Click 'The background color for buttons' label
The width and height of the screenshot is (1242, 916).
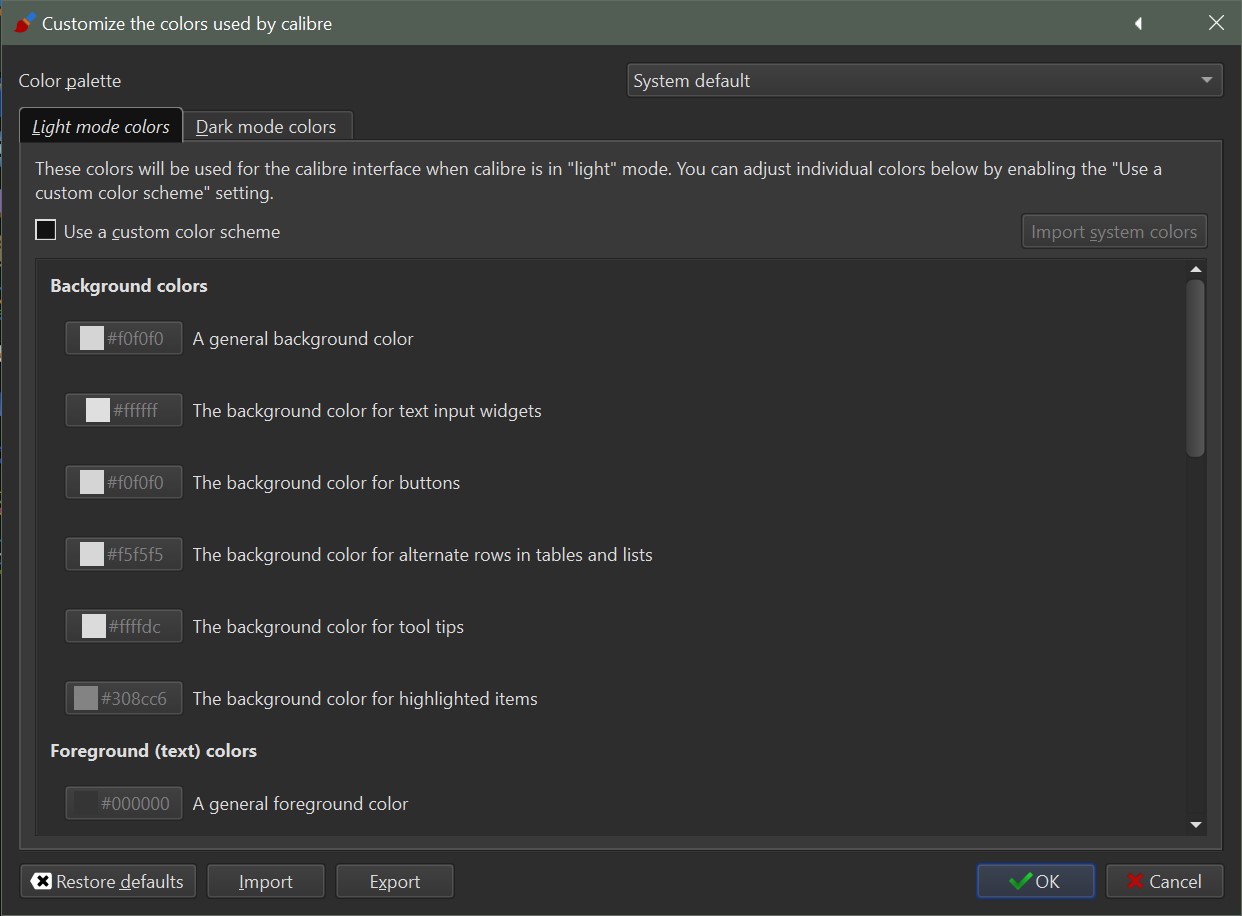[x=326, y=483]
